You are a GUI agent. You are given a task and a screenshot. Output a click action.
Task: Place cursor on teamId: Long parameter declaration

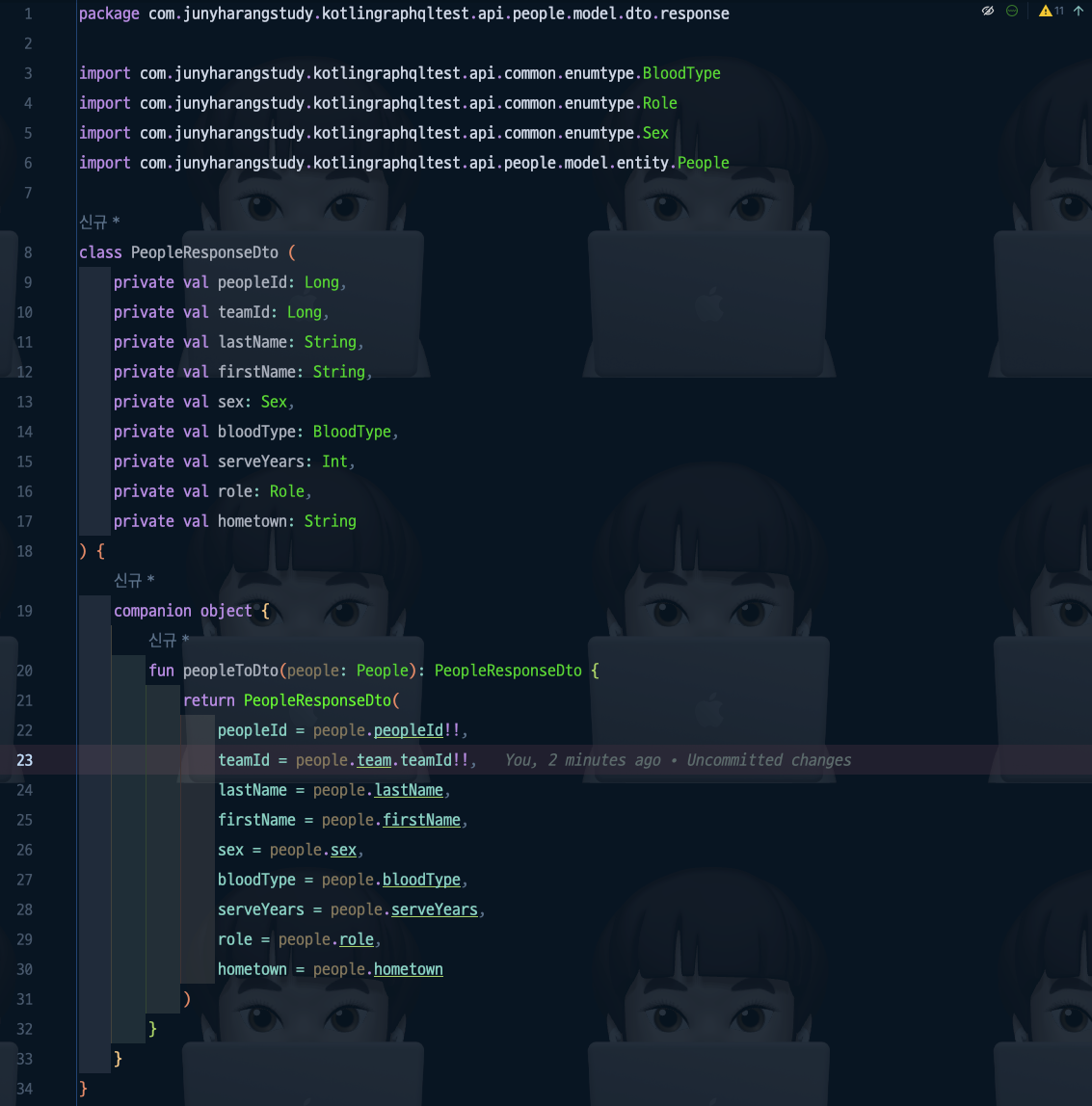click(x=270, y=312)
